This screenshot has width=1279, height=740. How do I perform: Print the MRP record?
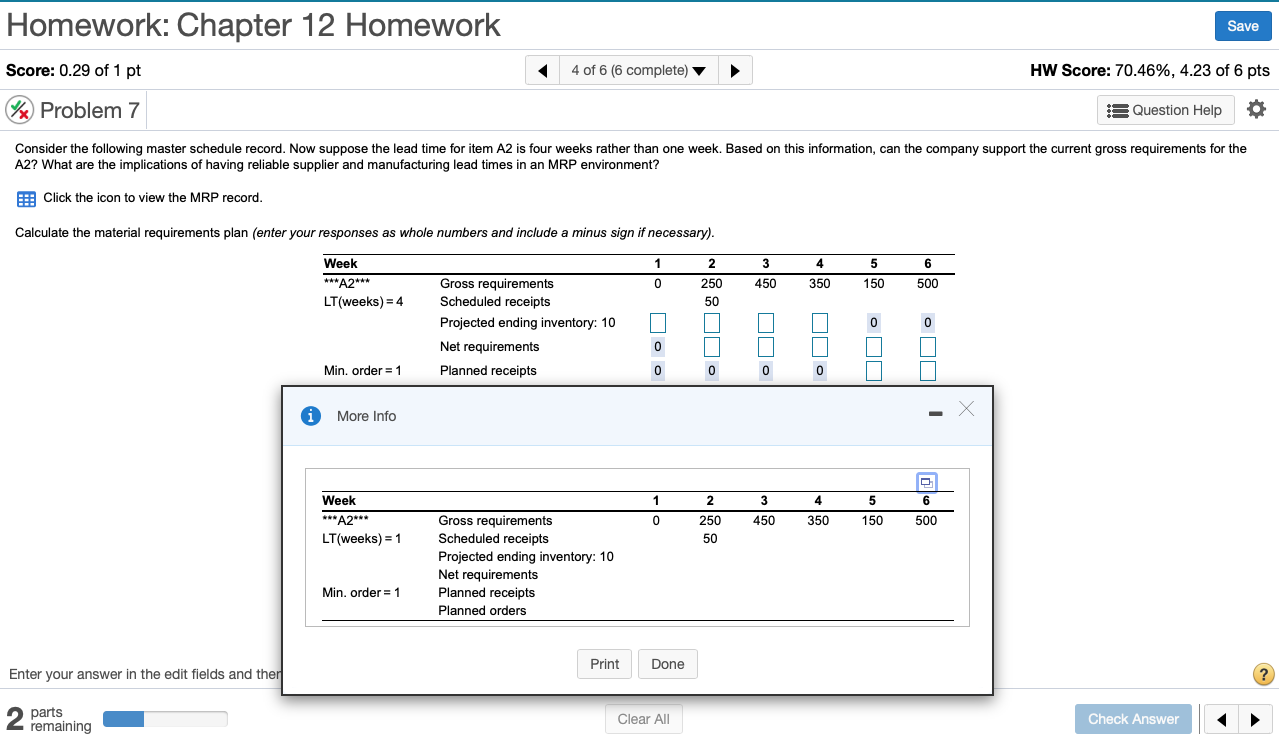[604, 663]
